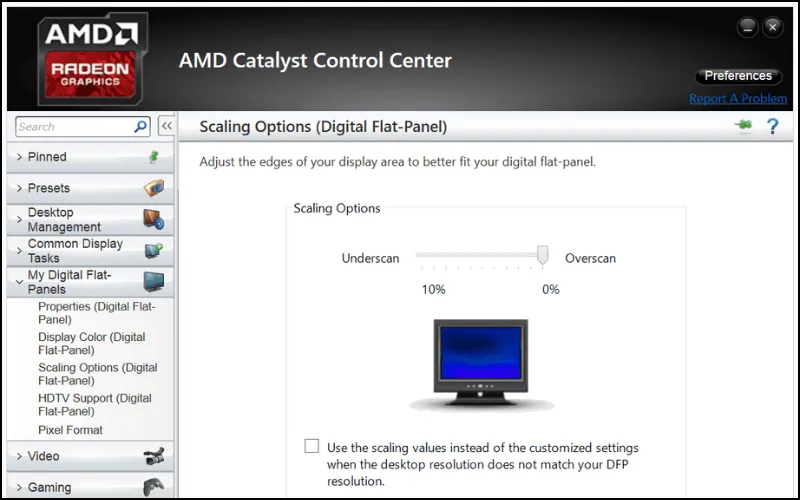Collapse My Digital Flat-Panels chevron

(x=19, y=282)
